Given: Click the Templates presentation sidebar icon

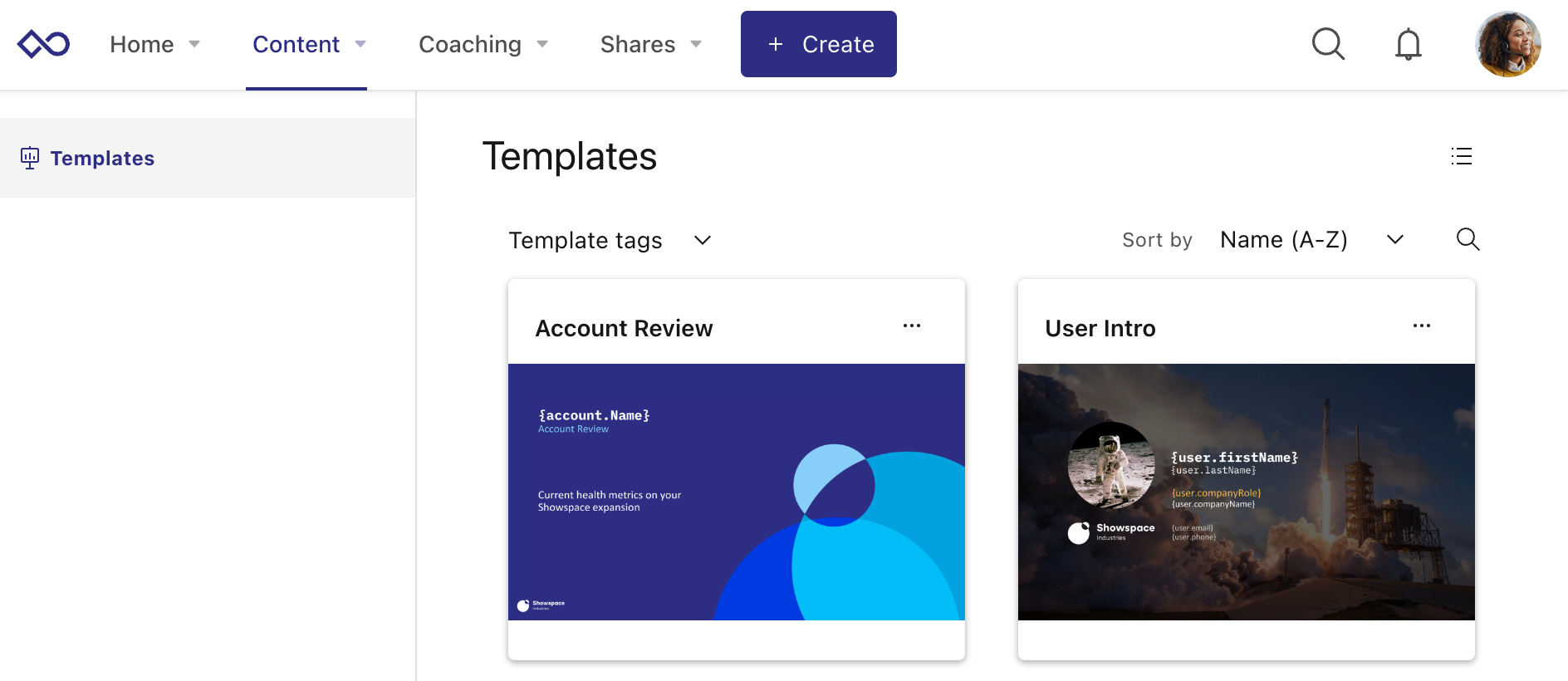Looking at the screenshot, I should click(x=30, y=158).
